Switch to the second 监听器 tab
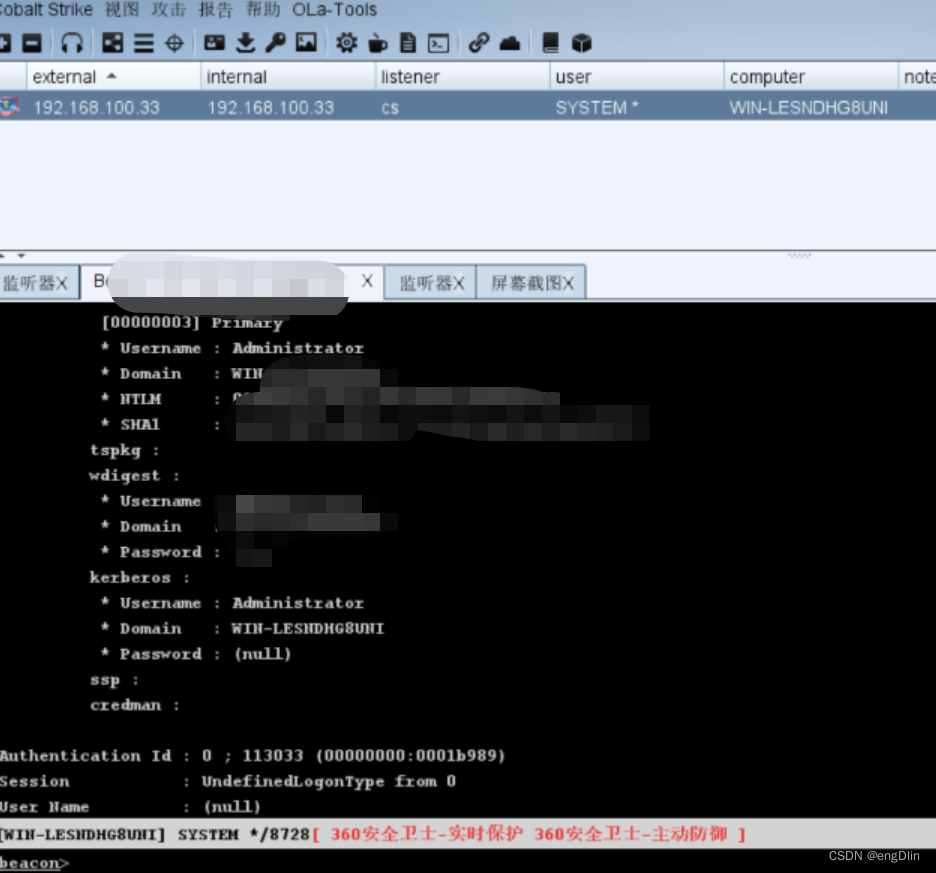936x873 pixels. 426,283
